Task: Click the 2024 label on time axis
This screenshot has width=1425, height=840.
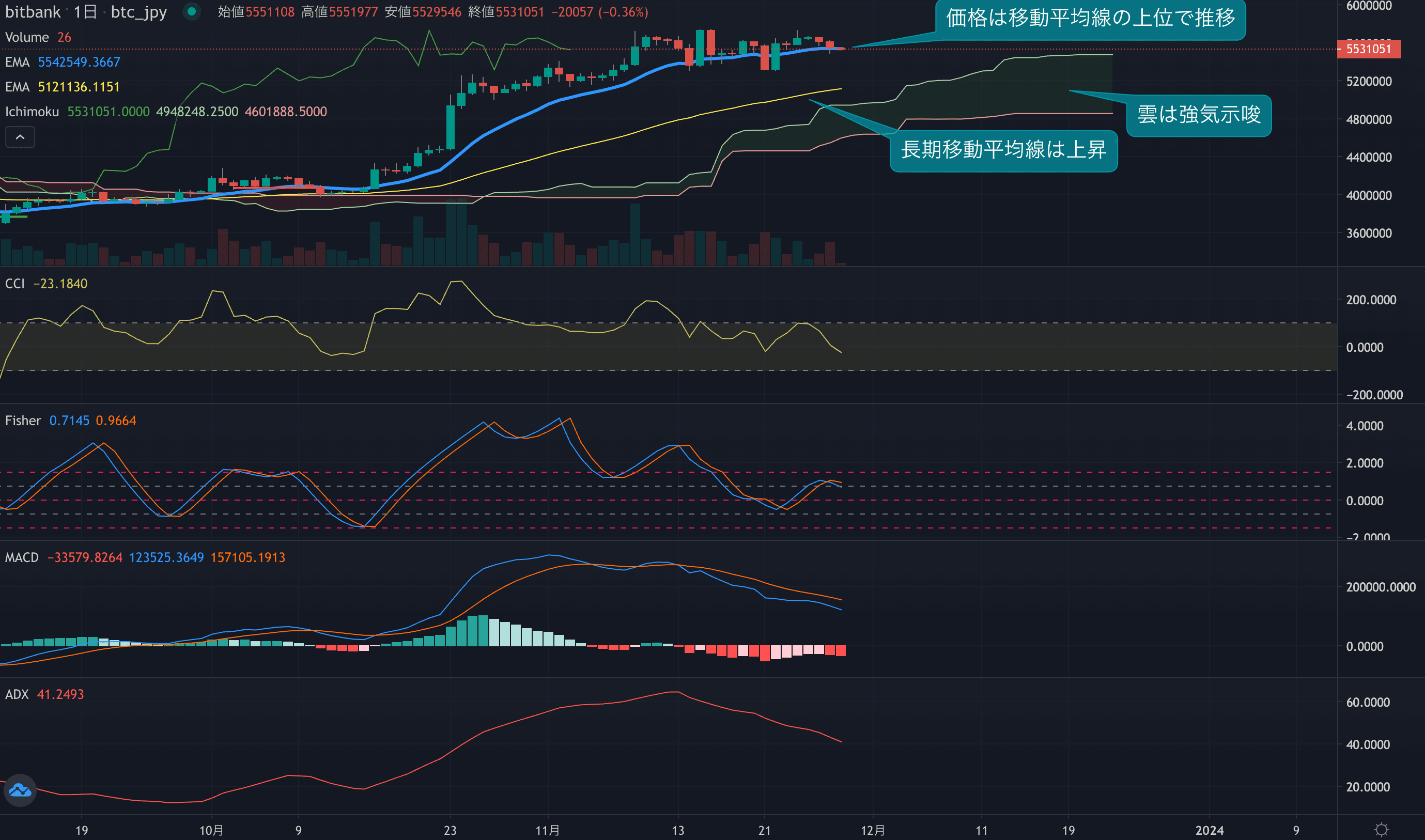Action: click(1209, 830)
